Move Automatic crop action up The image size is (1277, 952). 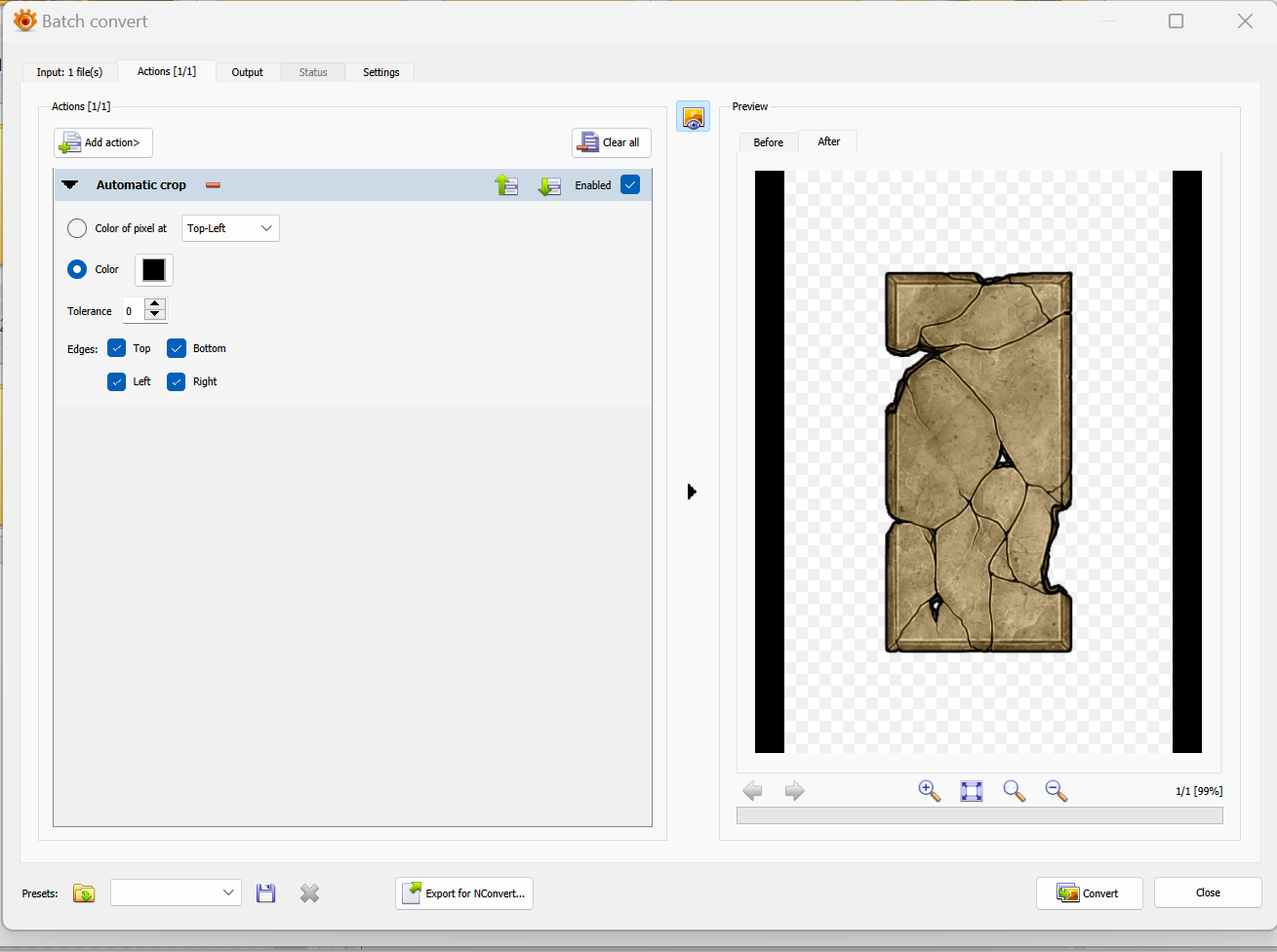coord(506,185)
